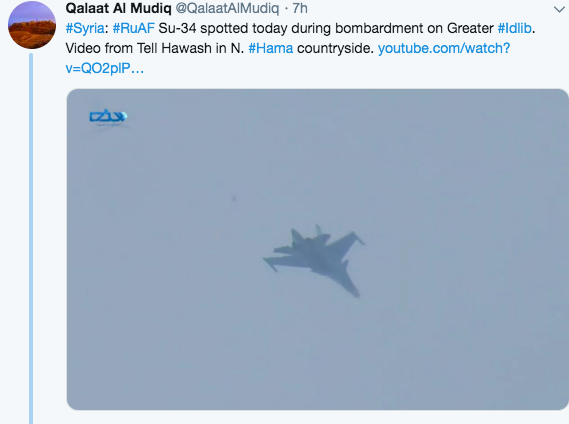This screenshot has height=424, width=569.
Task: Follow the #Idlib hashtag link
Action: (515, 28)
